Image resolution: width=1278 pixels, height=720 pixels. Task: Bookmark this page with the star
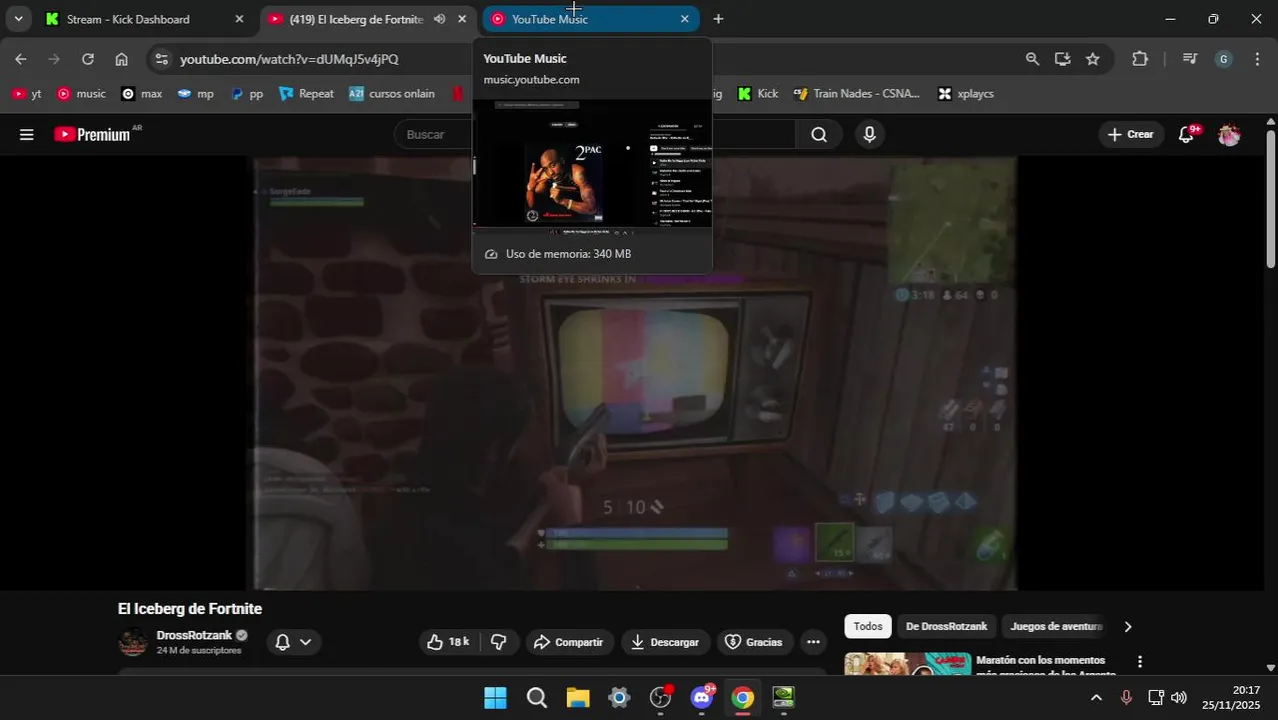coord(1093,59)
